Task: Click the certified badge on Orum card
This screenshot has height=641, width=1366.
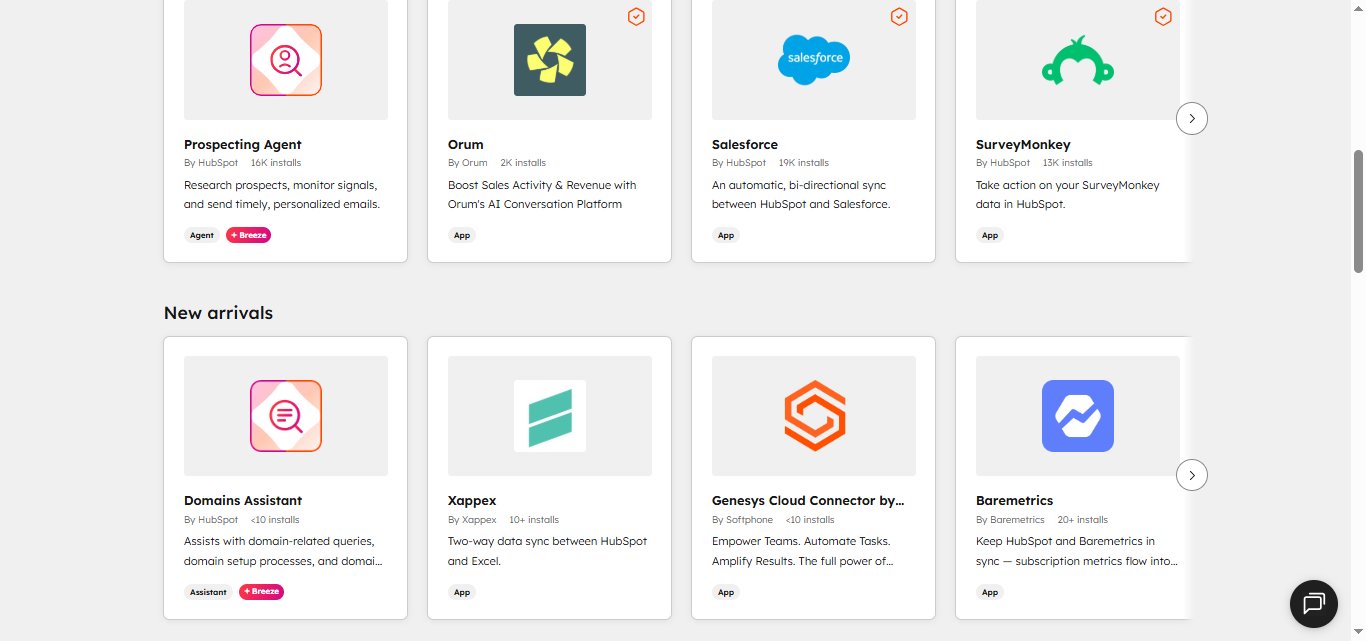Action: (635, 16)
